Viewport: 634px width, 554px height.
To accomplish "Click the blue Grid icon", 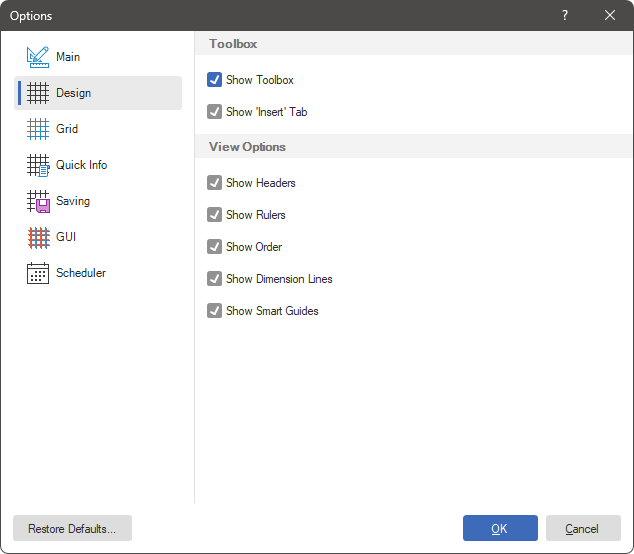I will tap(38, 129).
